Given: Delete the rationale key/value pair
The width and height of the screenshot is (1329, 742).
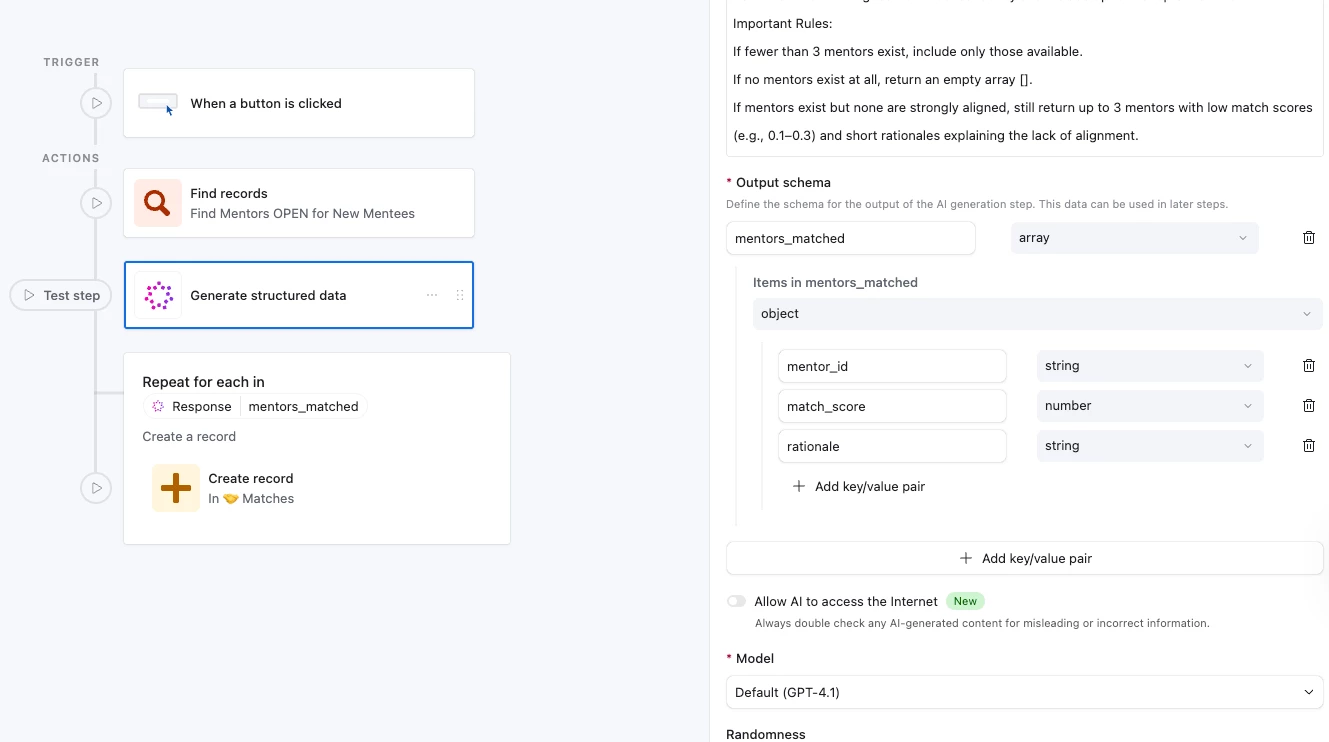Looking at the screenshot, I should point(1308,446).
